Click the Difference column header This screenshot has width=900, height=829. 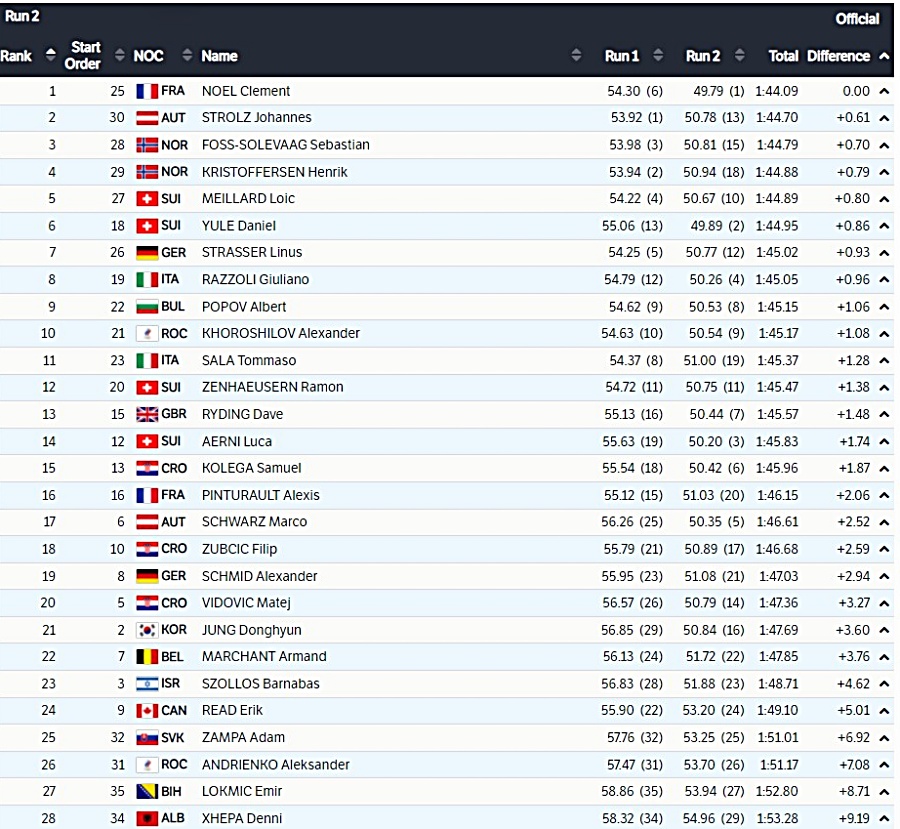tap(838, 56)
